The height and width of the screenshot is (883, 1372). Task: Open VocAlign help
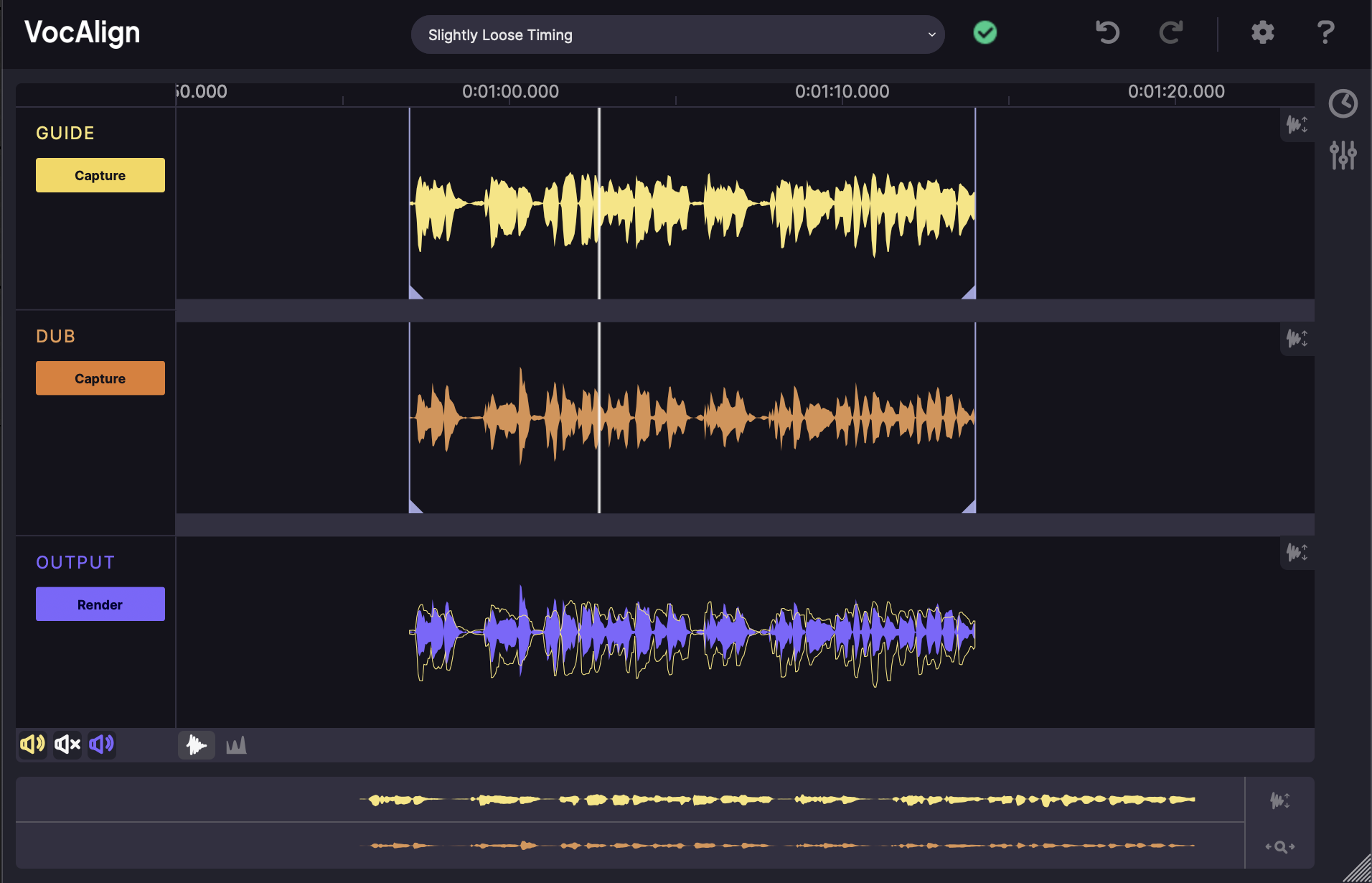pyautogui.click(x=1326, y=32)
